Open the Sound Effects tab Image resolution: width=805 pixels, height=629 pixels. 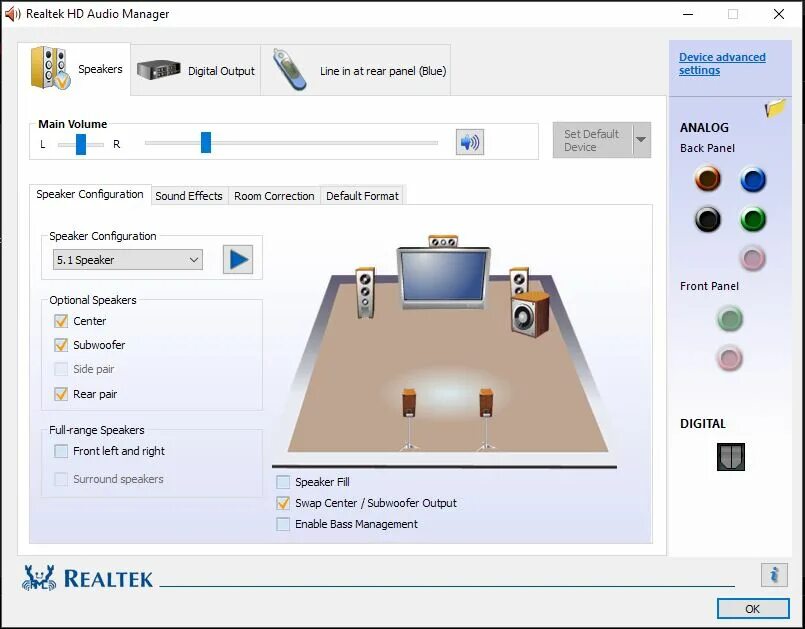point(189,196)
